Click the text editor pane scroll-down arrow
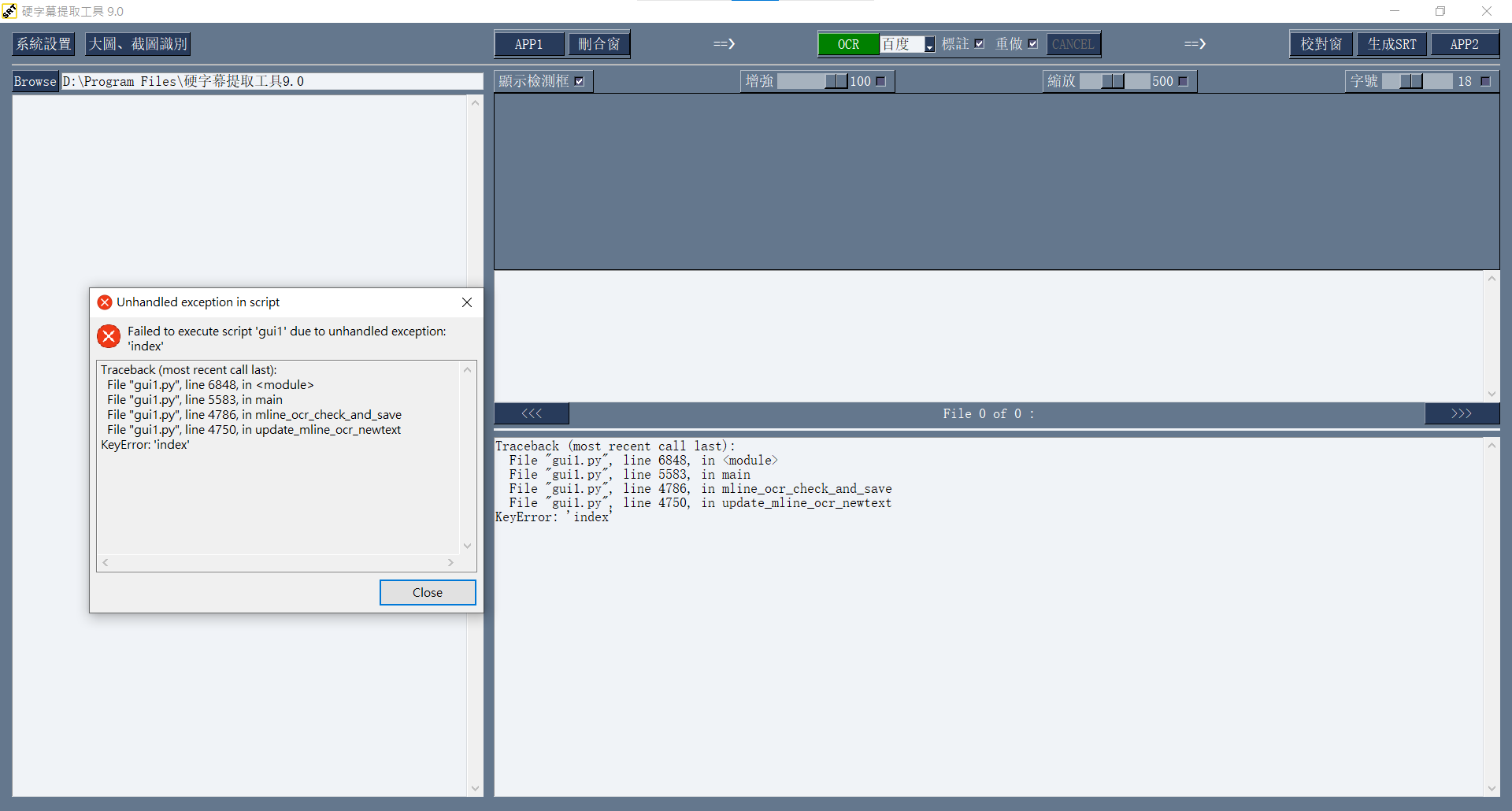The height and width of the screenshot is (811, 1512). click(x=1492, y=394)
